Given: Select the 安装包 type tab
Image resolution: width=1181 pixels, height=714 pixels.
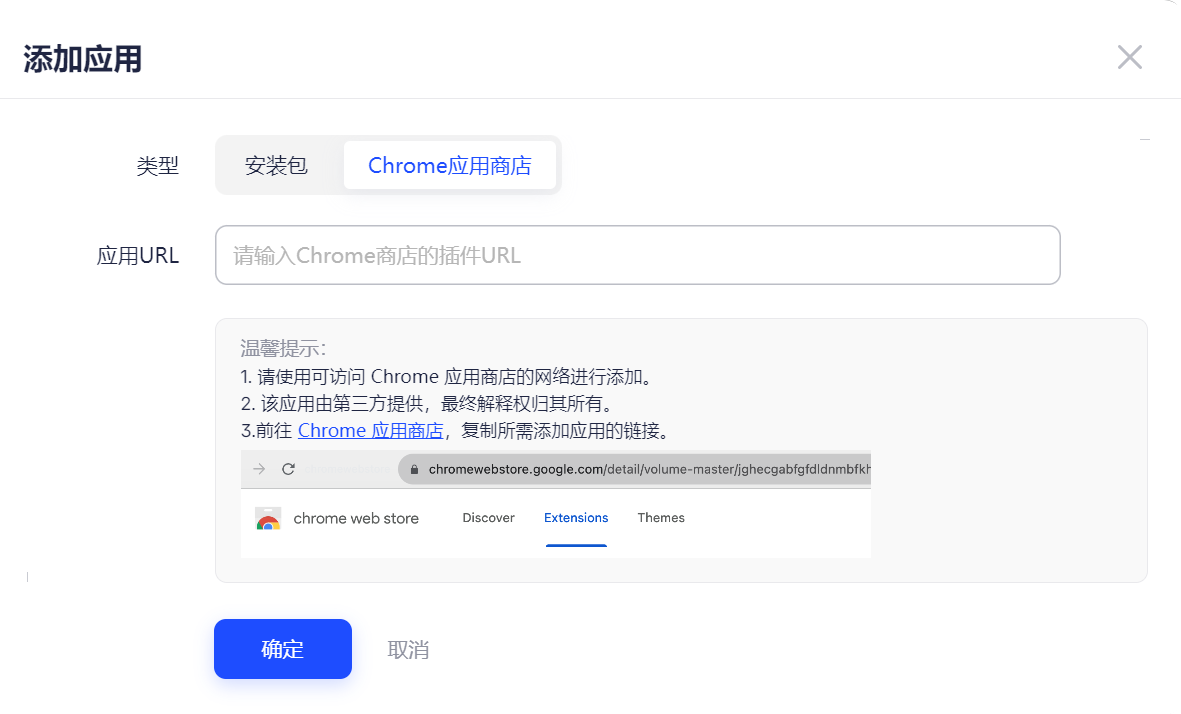Looking at the screenshot, I should (x=276, y=165).
